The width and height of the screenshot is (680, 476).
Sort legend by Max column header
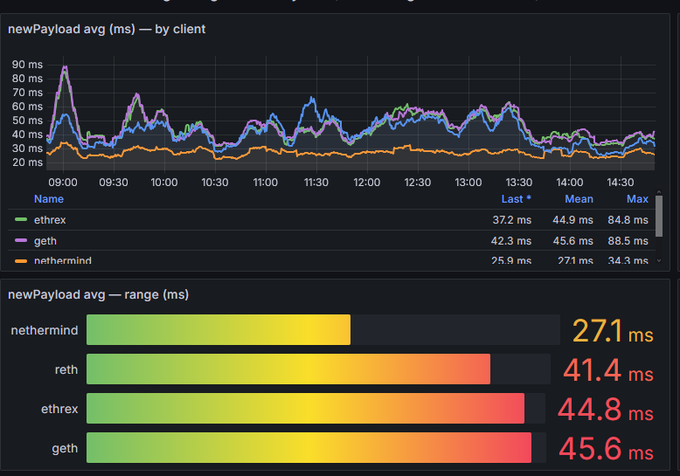click(637, 199)
